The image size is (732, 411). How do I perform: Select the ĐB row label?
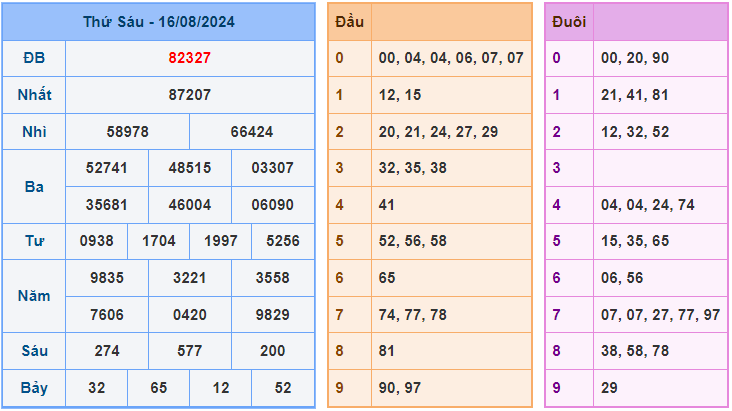[34, 58]
